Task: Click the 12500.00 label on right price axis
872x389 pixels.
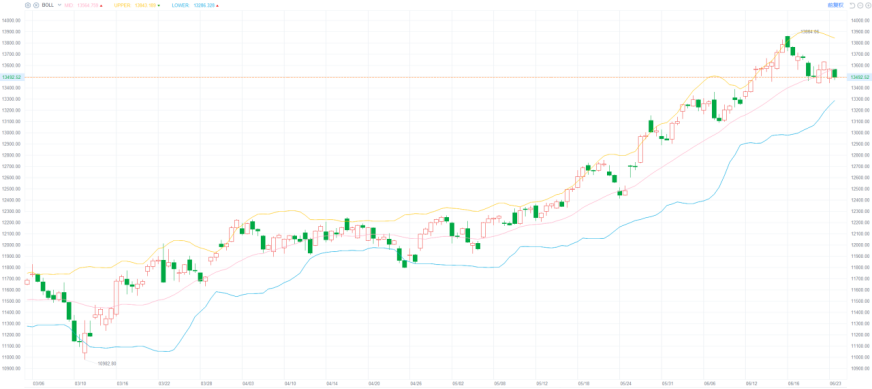Action: [860, 189]
